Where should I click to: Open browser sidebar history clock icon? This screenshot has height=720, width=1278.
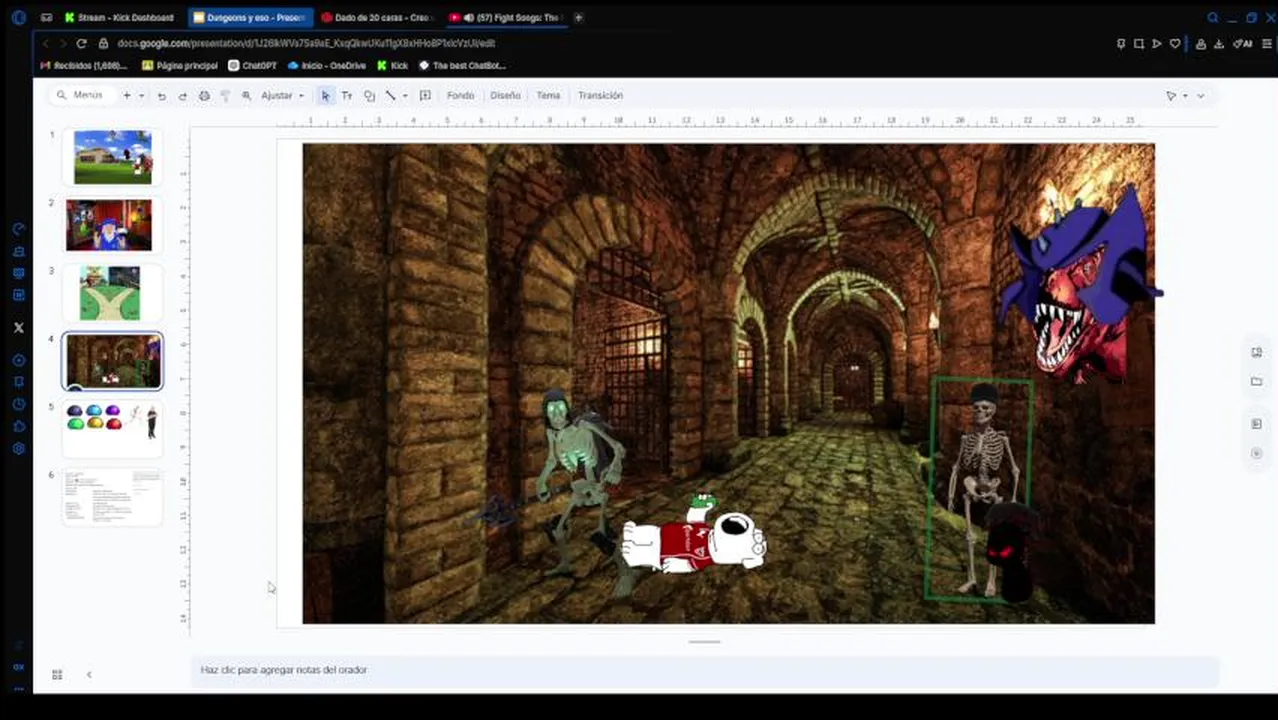(18, 404)
